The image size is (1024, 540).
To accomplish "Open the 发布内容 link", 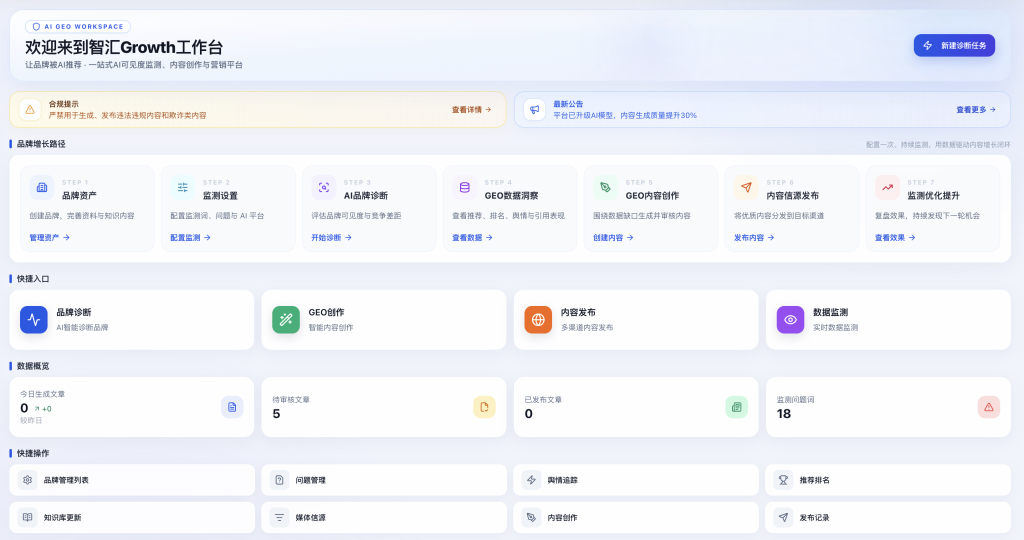I will pos(754,238).
